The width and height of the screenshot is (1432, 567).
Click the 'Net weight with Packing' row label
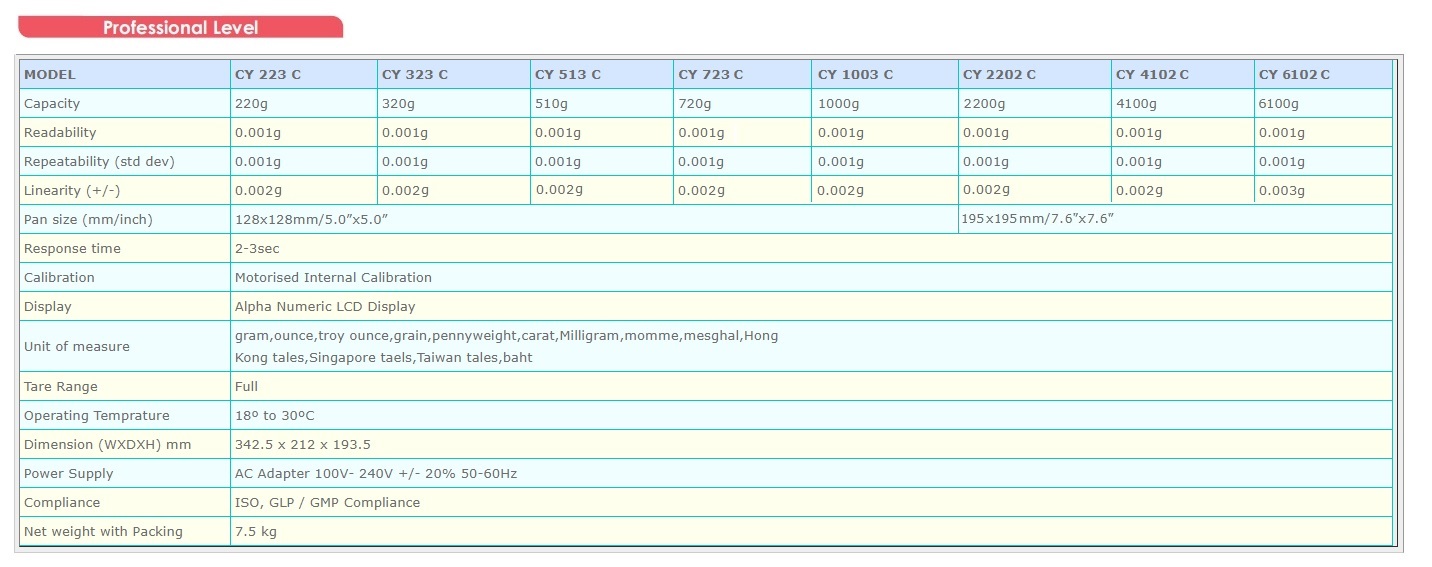pyautogui.click(x=103, y=532)
